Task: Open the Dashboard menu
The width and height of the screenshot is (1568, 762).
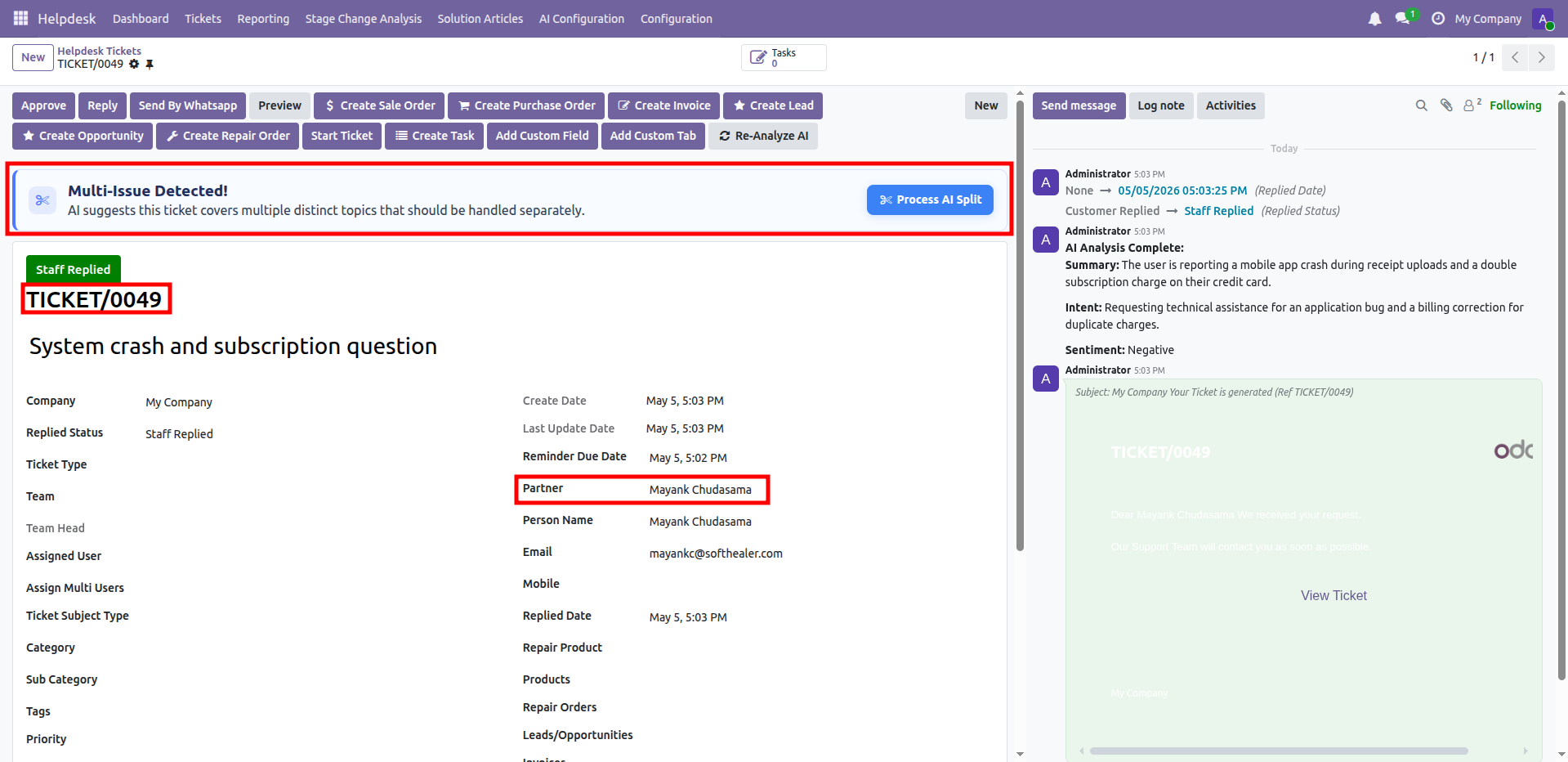Action: [x=141, y=18]
